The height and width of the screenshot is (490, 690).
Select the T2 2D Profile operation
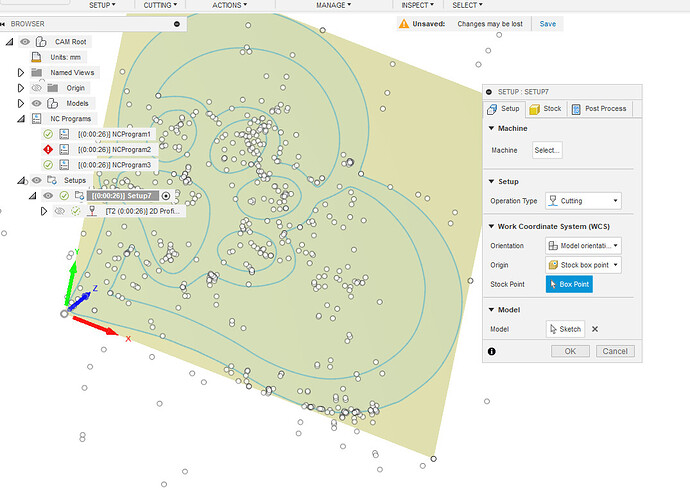142,211
